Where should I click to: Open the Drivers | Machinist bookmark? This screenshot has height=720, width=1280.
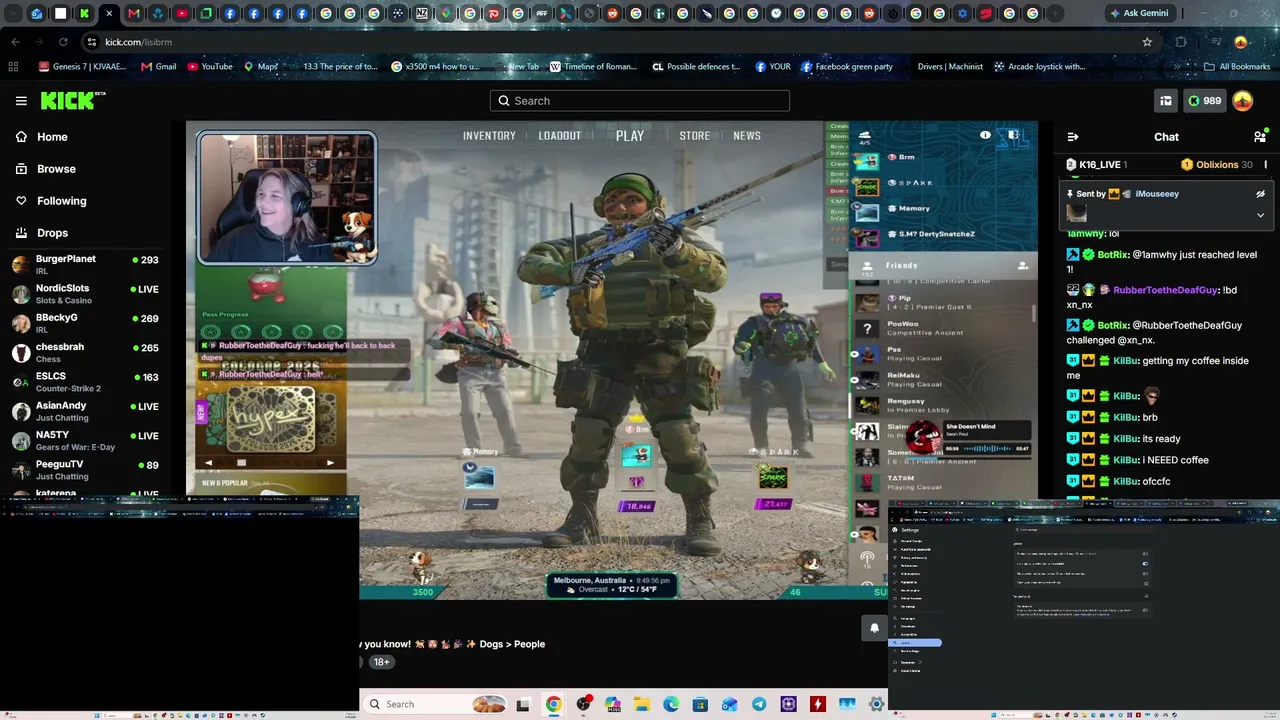pos(950,67)
